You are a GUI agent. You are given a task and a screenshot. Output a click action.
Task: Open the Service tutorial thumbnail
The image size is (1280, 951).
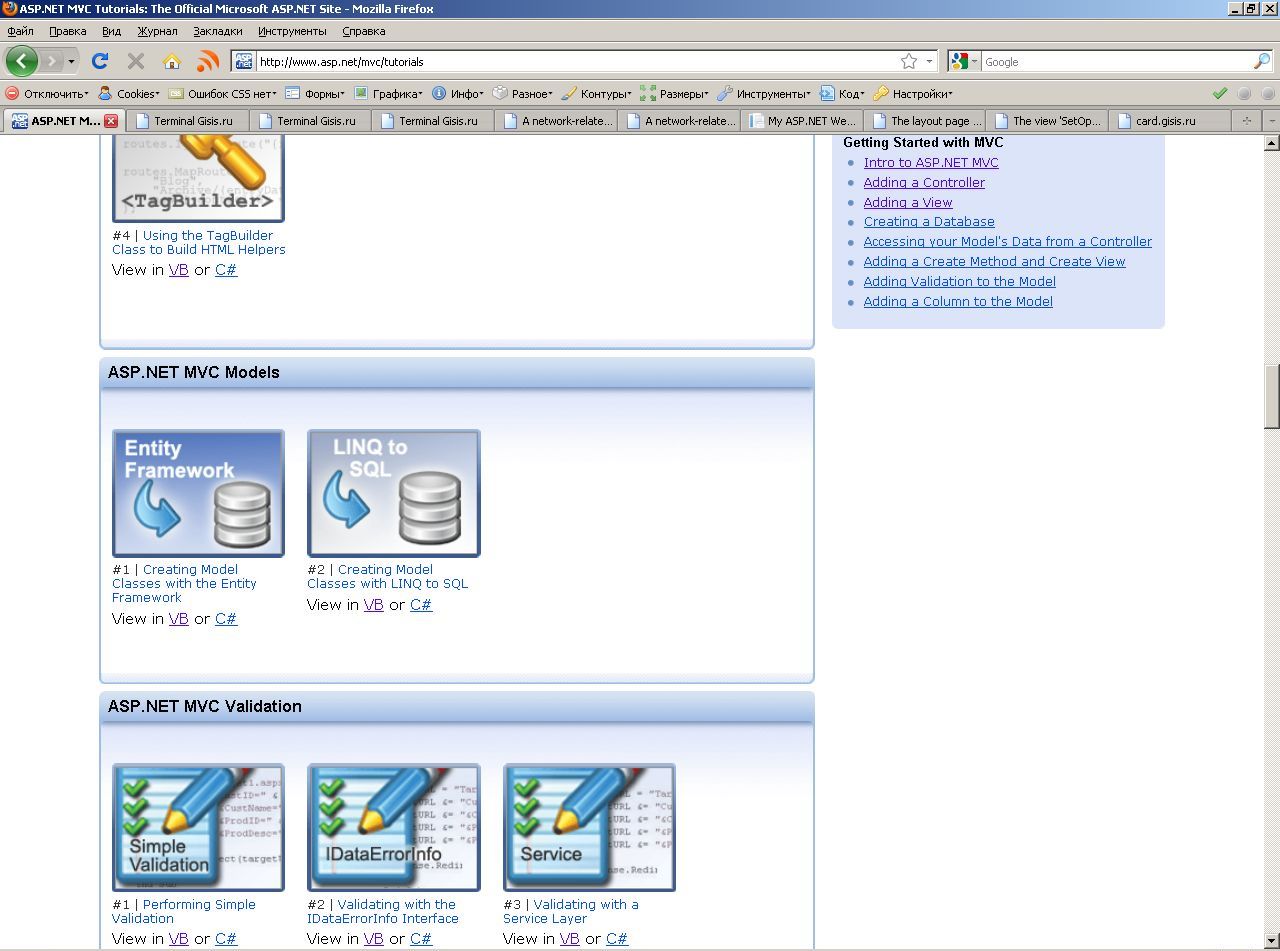click(x=589, y=827)
